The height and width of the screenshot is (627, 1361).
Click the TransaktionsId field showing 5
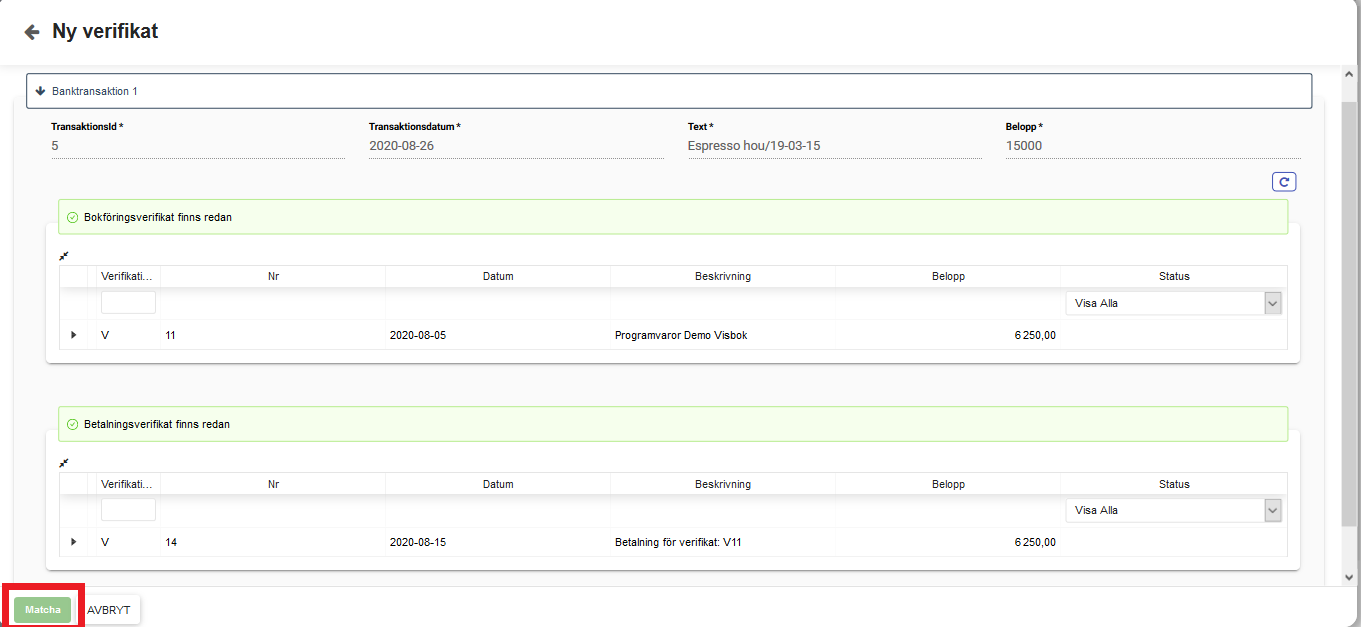pyautogui.click(x=197, y=146)
